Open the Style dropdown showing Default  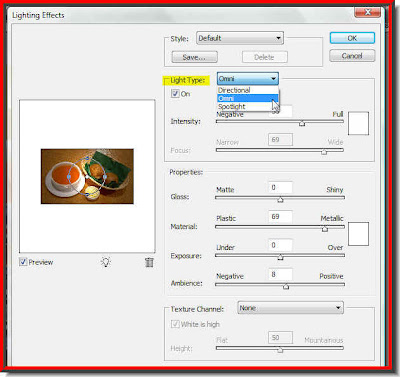[x=240, y=38]
